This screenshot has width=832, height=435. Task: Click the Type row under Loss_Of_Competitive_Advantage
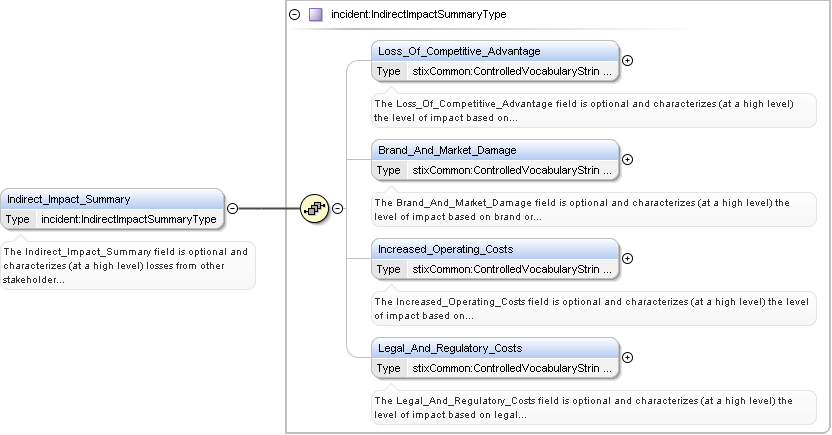pos(495,71)
